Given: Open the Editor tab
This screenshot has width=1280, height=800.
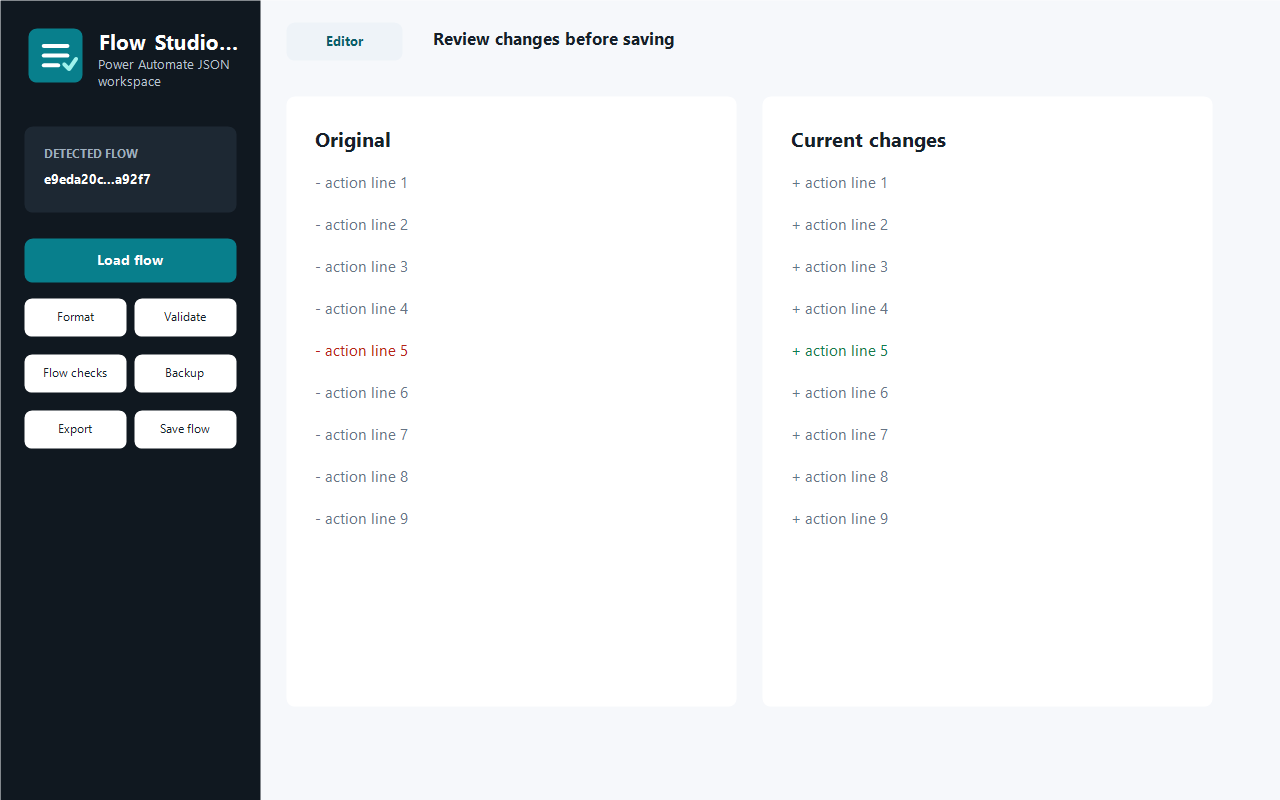Looking at the screenshot, I should click(x=344, y=42).
